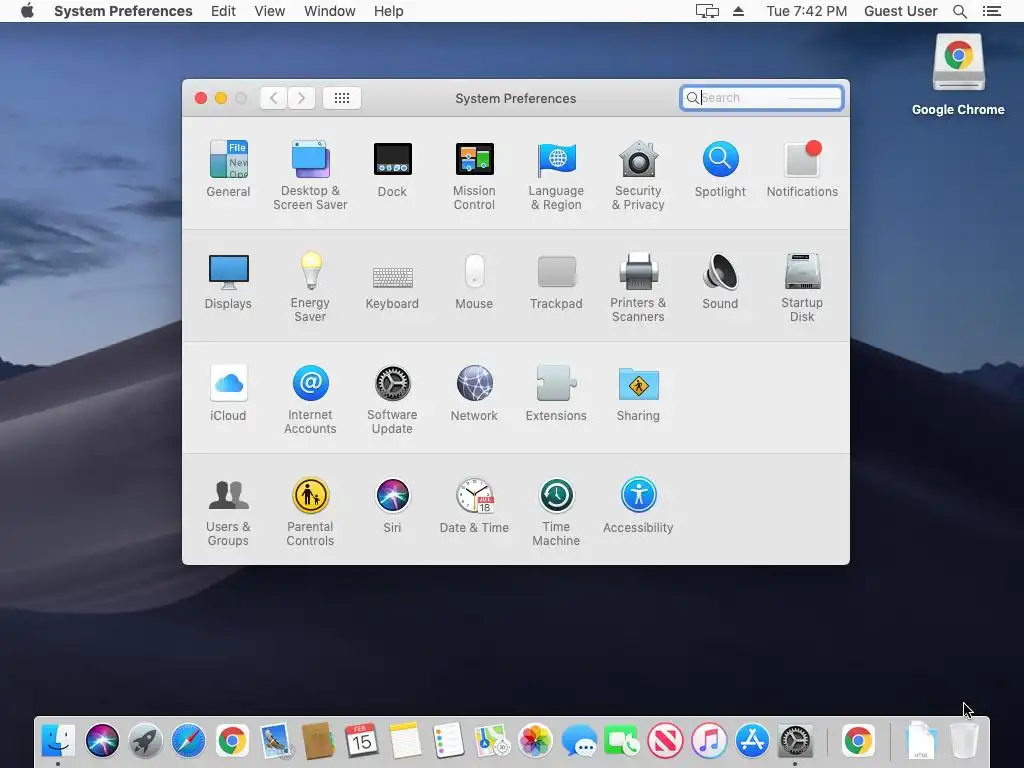Open the Edit menu
The image size is (1024, 768).
tap(223, 11)
